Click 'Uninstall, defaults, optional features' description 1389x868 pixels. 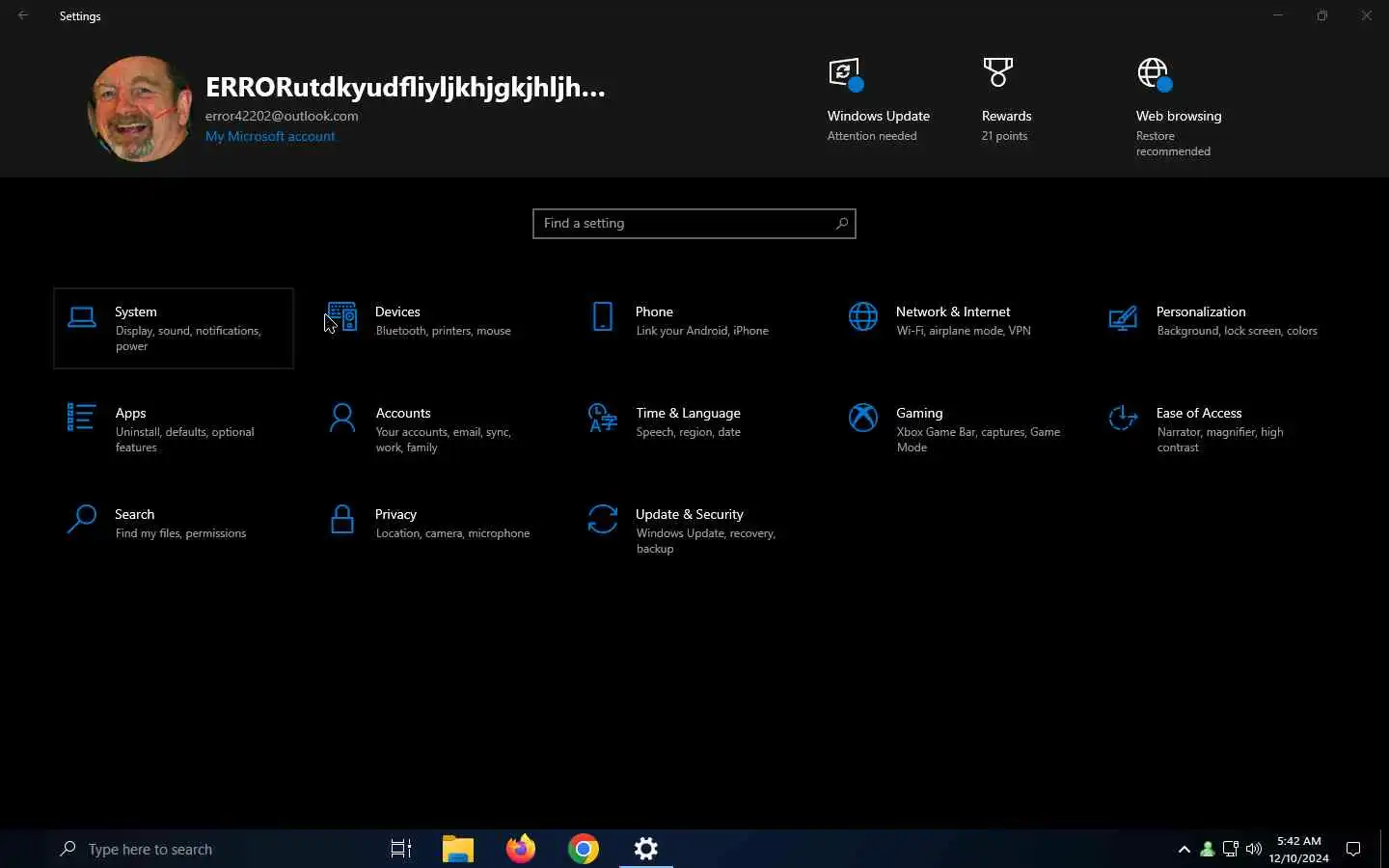click(184, 440)
